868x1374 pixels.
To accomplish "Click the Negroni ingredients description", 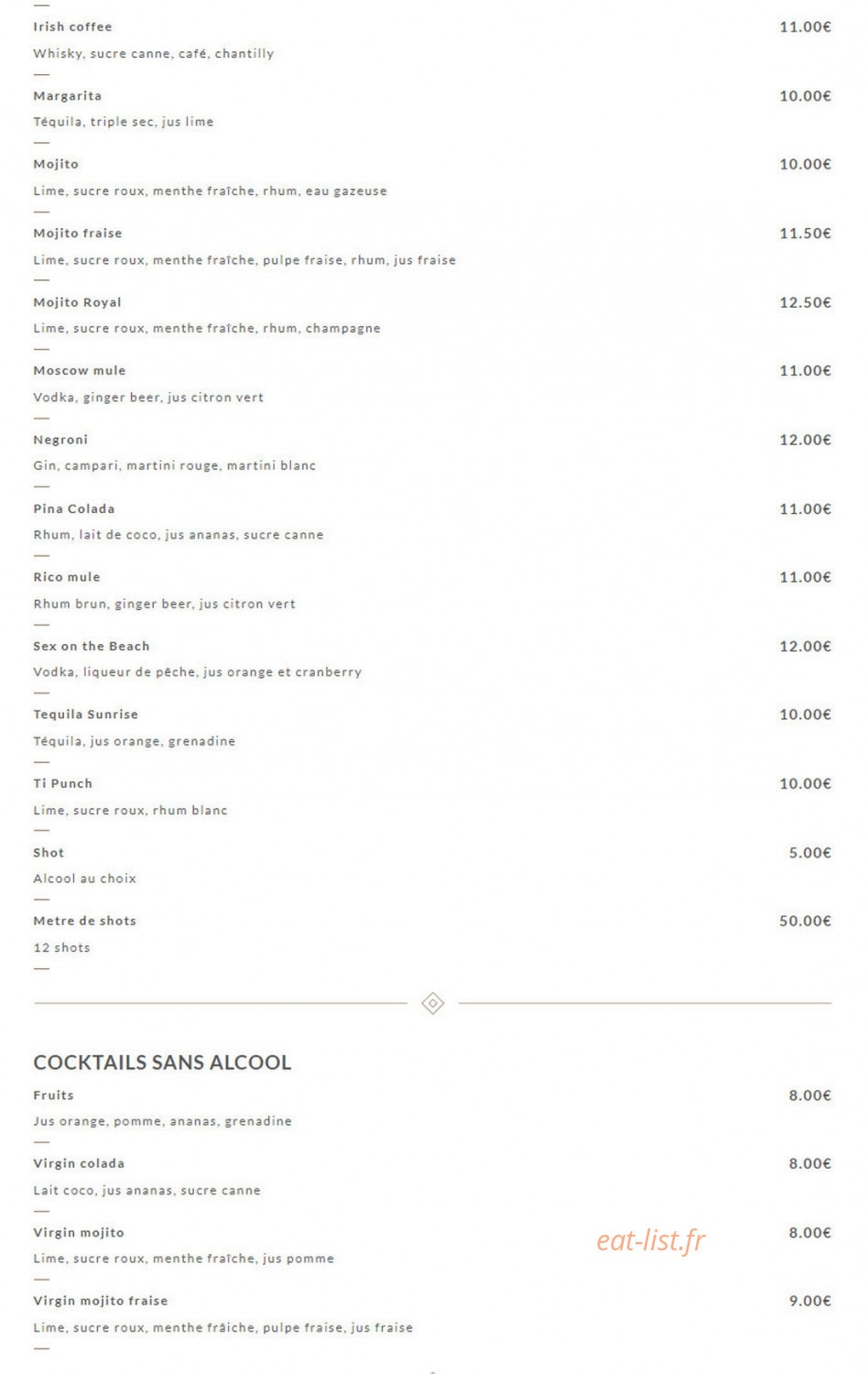I will click(x=175, y=465).
